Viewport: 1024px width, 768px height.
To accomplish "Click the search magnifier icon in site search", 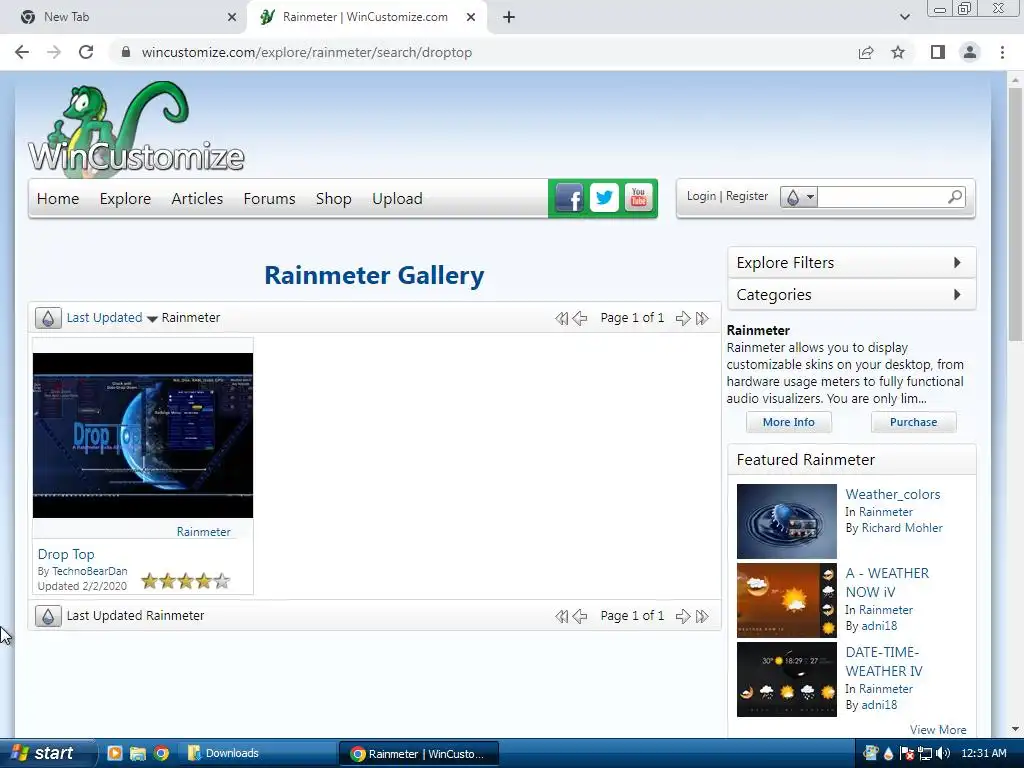I will click(955, 197).
